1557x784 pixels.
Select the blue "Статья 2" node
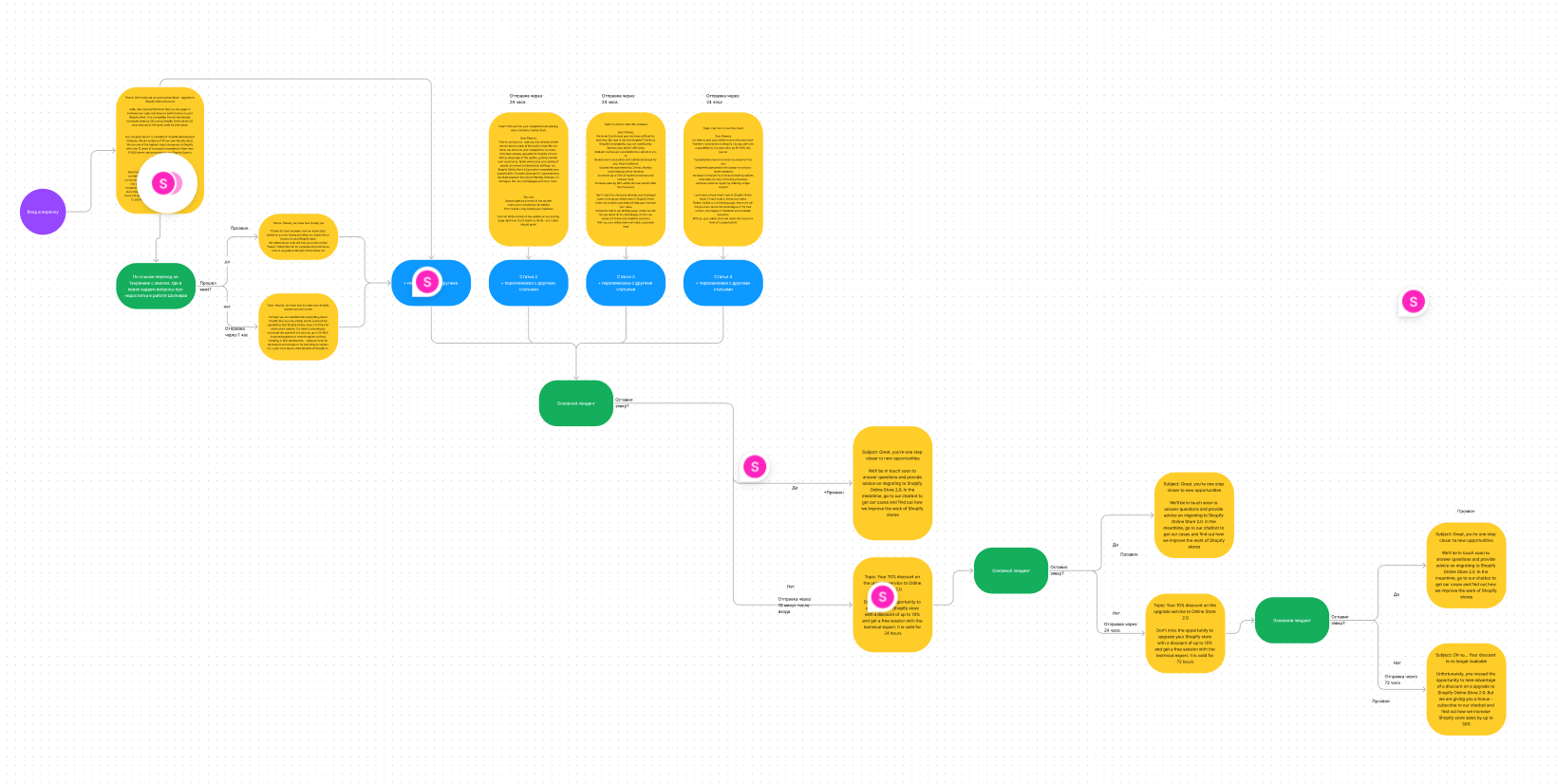point(529,283)
